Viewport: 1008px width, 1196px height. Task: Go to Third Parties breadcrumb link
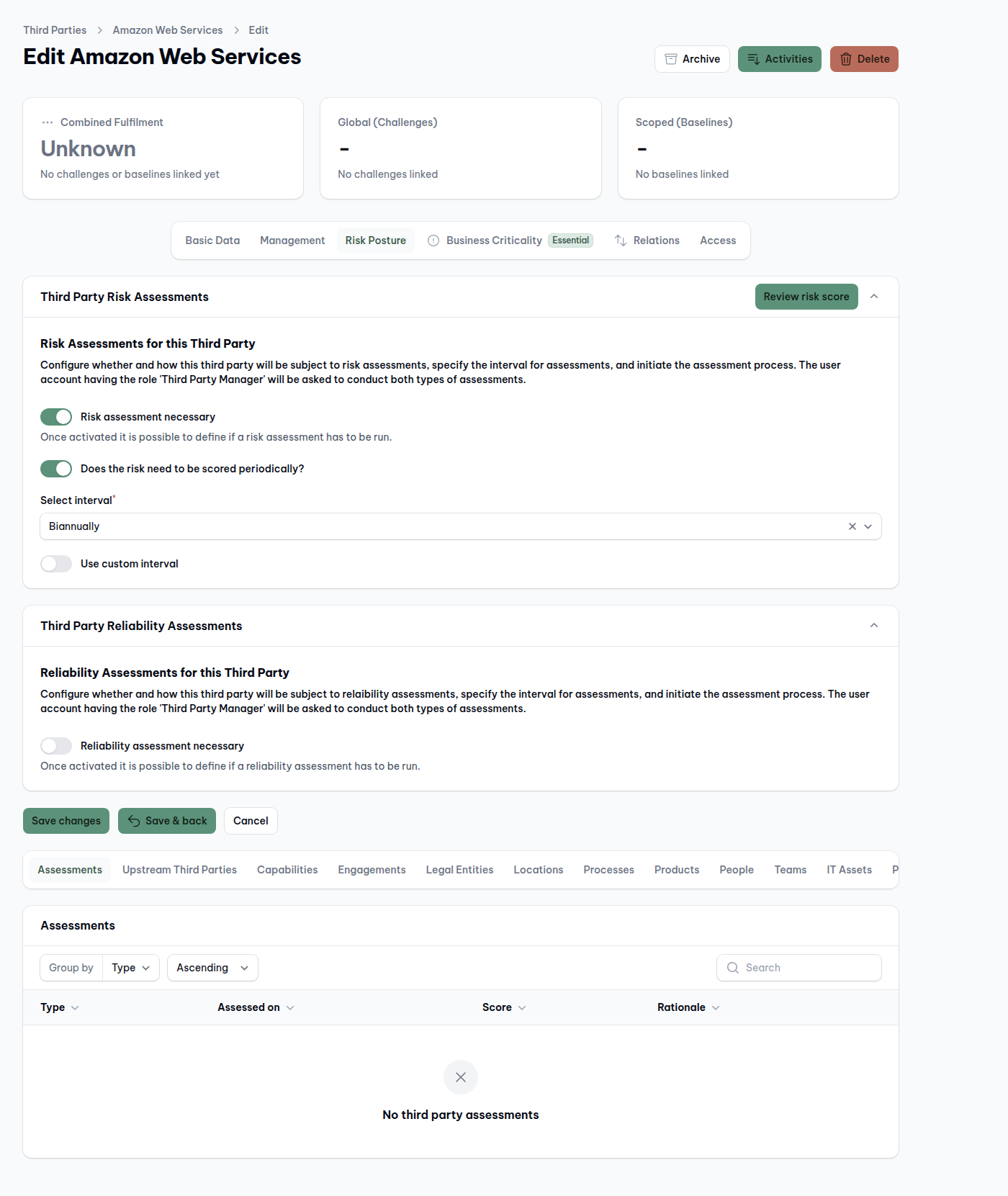point(55,30)
